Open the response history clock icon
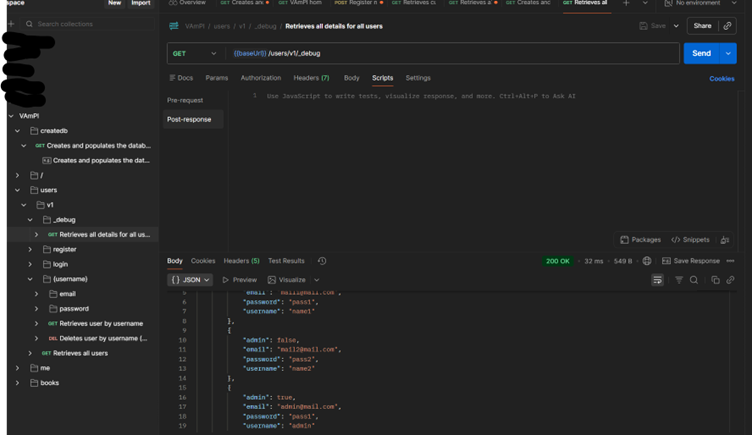Screen dimensions: 752x435 tap(322, 261)
